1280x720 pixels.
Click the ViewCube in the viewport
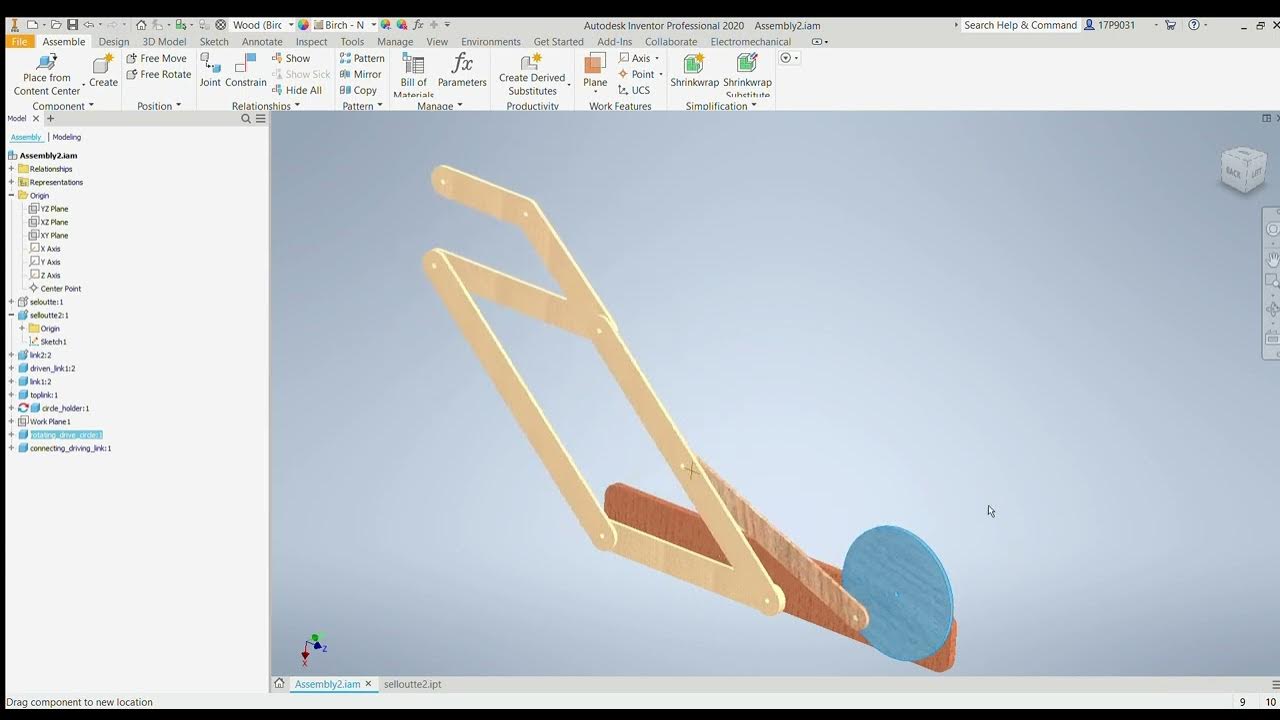1244,170
